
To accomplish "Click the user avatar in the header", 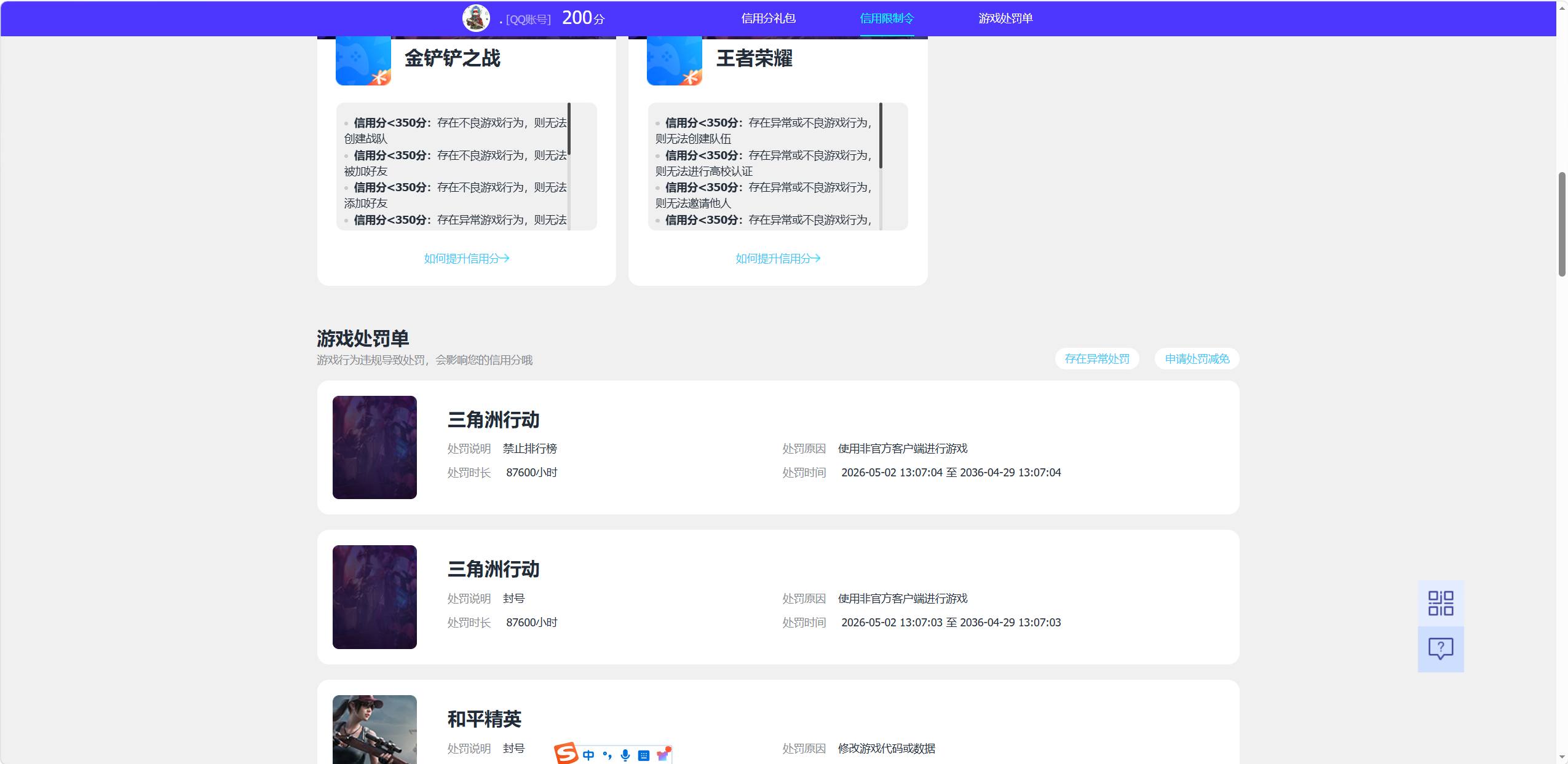I will point(476,18).
